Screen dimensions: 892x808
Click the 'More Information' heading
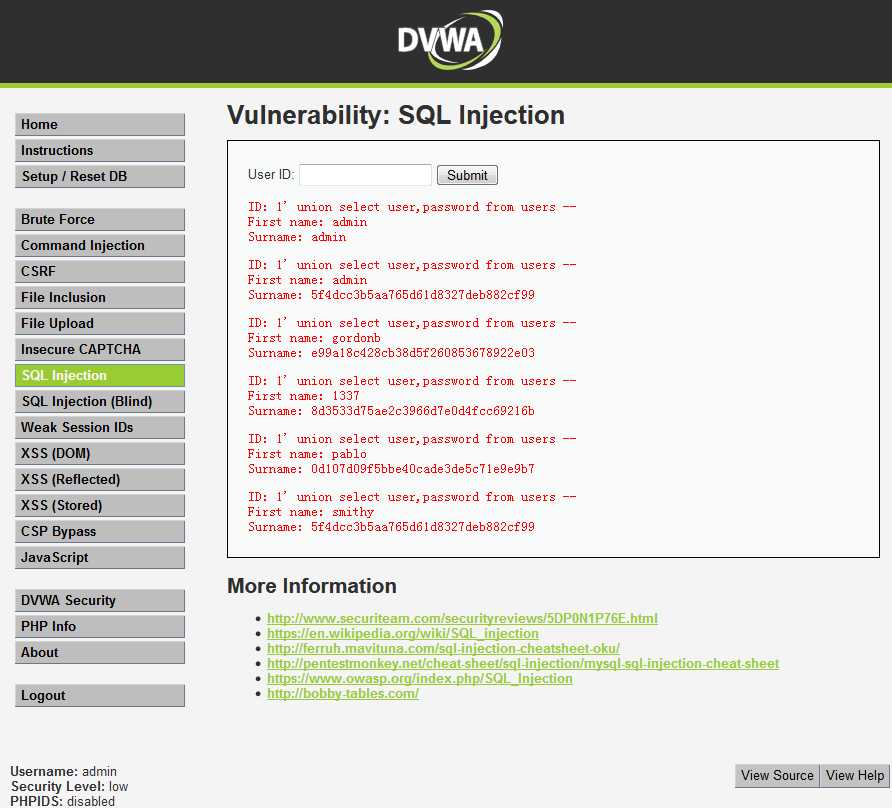pyautogui.click(x=312, y=586)
